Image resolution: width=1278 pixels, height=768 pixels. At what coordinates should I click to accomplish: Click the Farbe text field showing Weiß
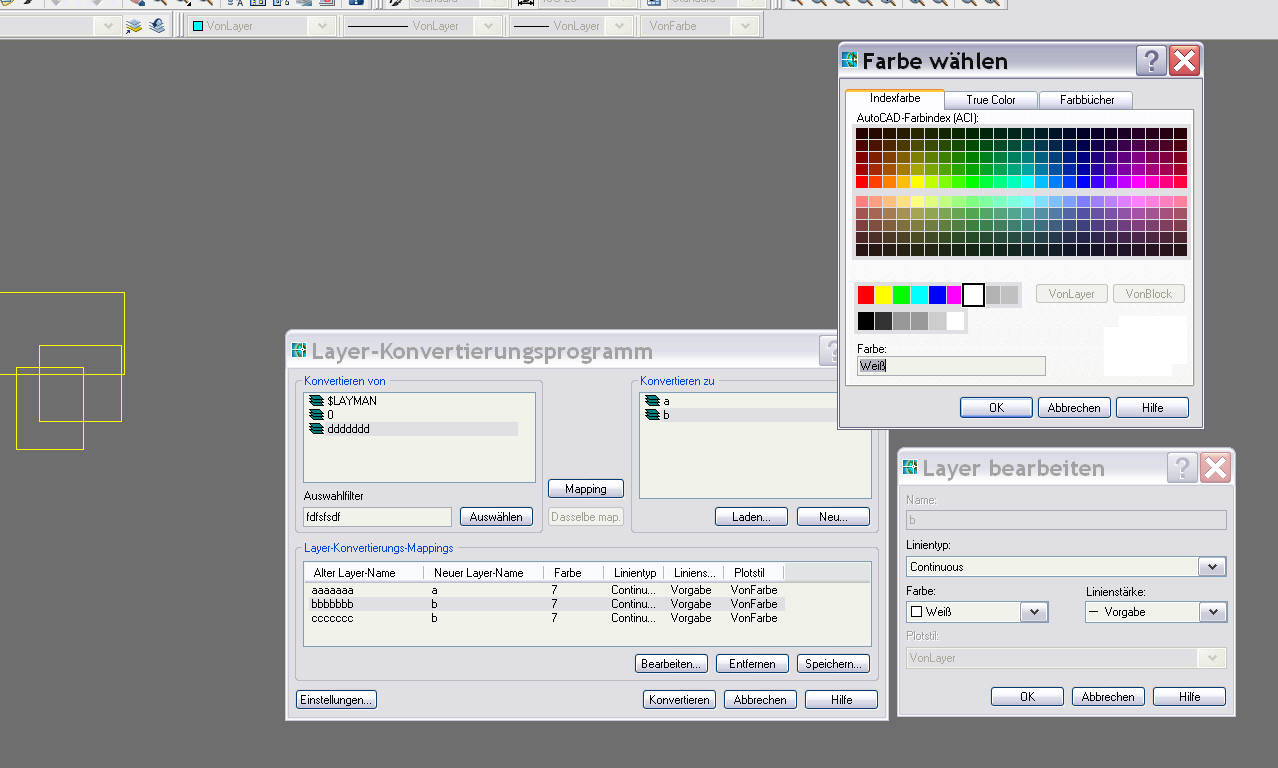click(x=951, y=366)
